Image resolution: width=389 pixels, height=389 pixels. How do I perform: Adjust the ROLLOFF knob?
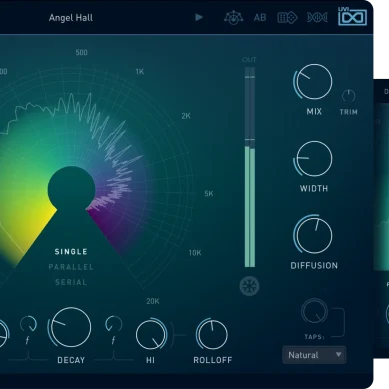212,334
